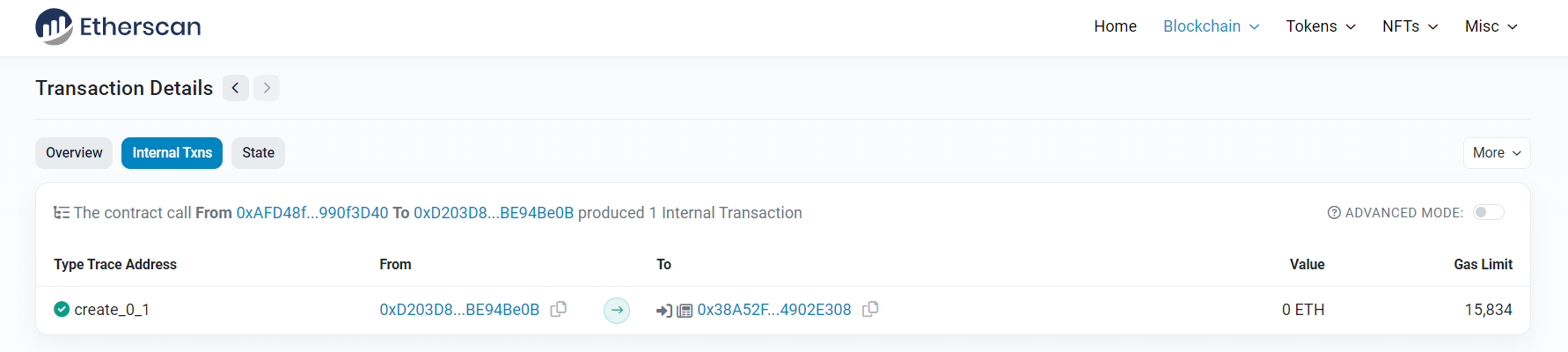Screen dimensions: 1568x352
Task: Click the Etherscan logo icon
Action: [54, 26]
